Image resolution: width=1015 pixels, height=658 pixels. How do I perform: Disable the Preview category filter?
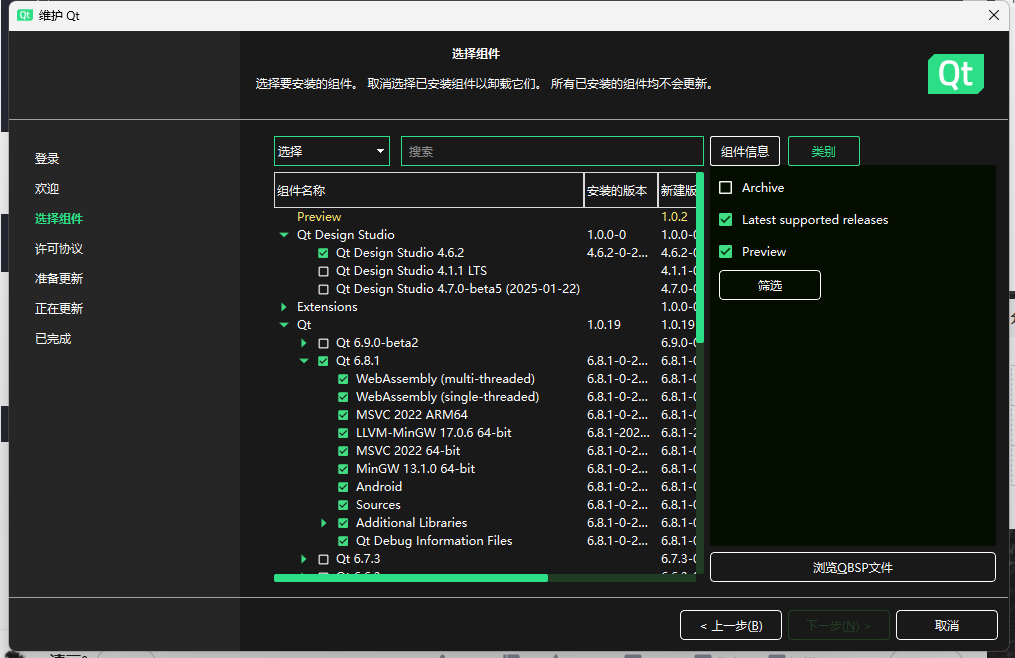726,251
